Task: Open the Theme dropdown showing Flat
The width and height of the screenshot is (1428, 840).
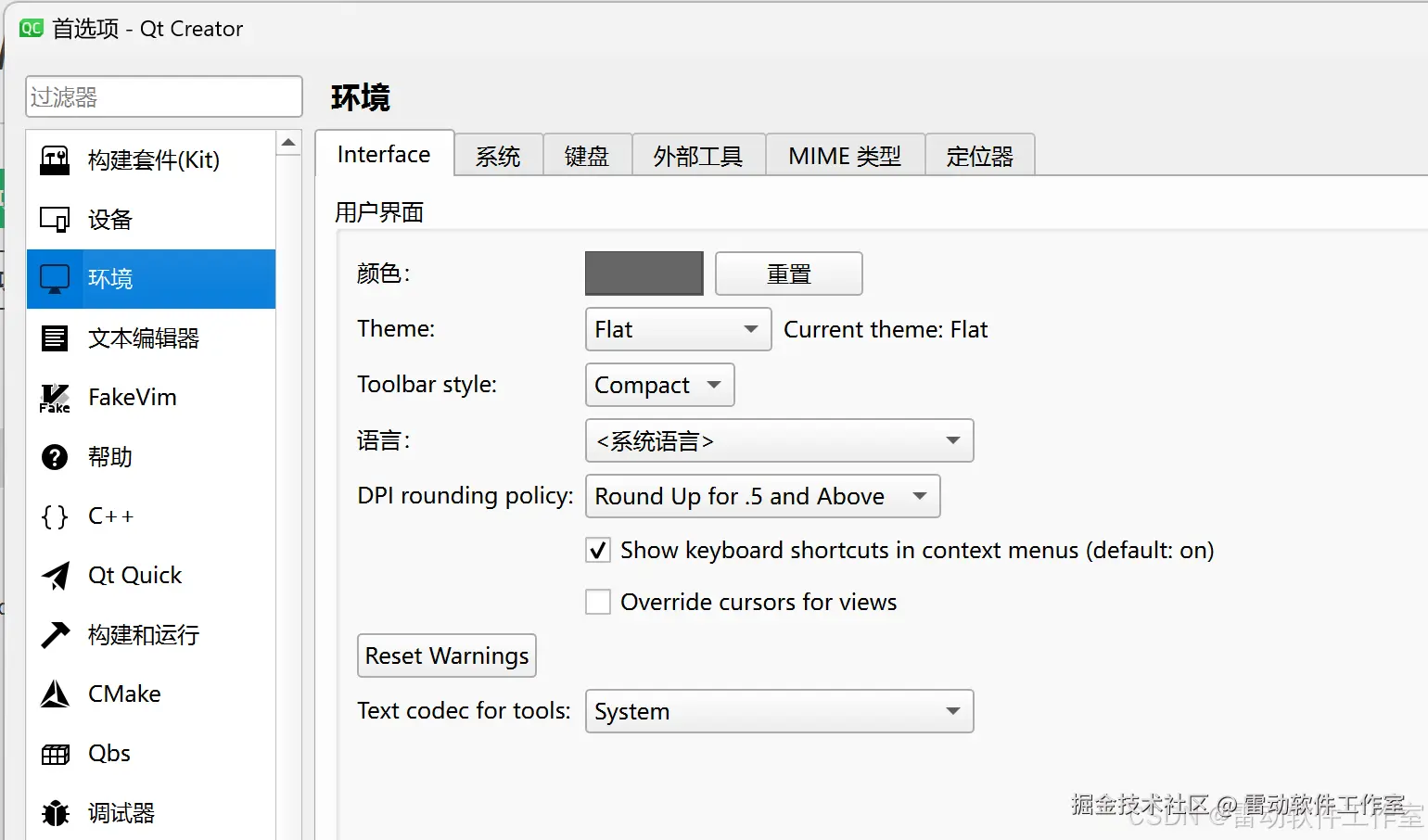Action: tap(678, 329)
